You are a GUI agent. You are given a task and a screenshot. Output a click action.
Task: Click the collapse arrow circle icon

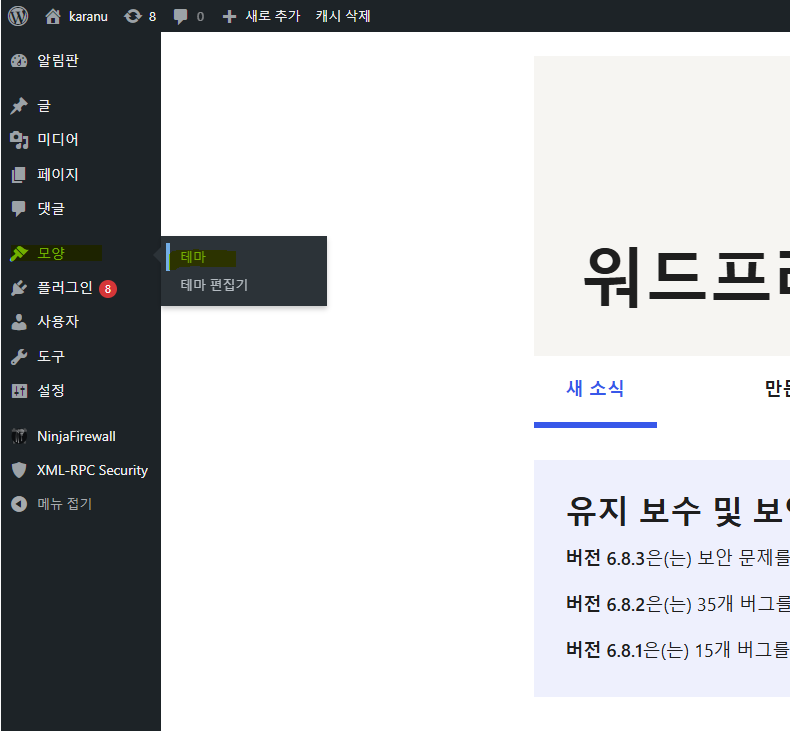pos(19,504)
